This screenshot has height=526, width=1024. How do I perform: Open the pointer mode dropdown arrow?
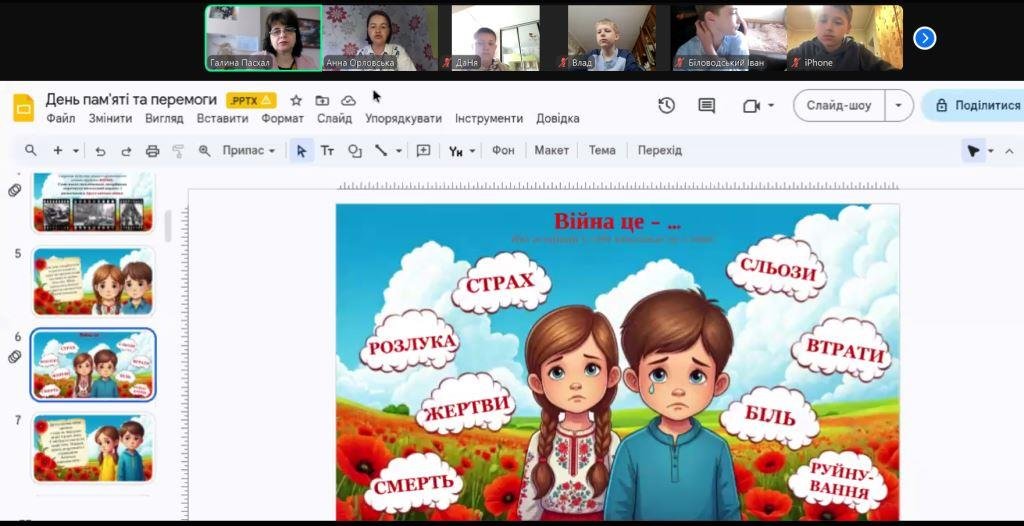point(991,151)
